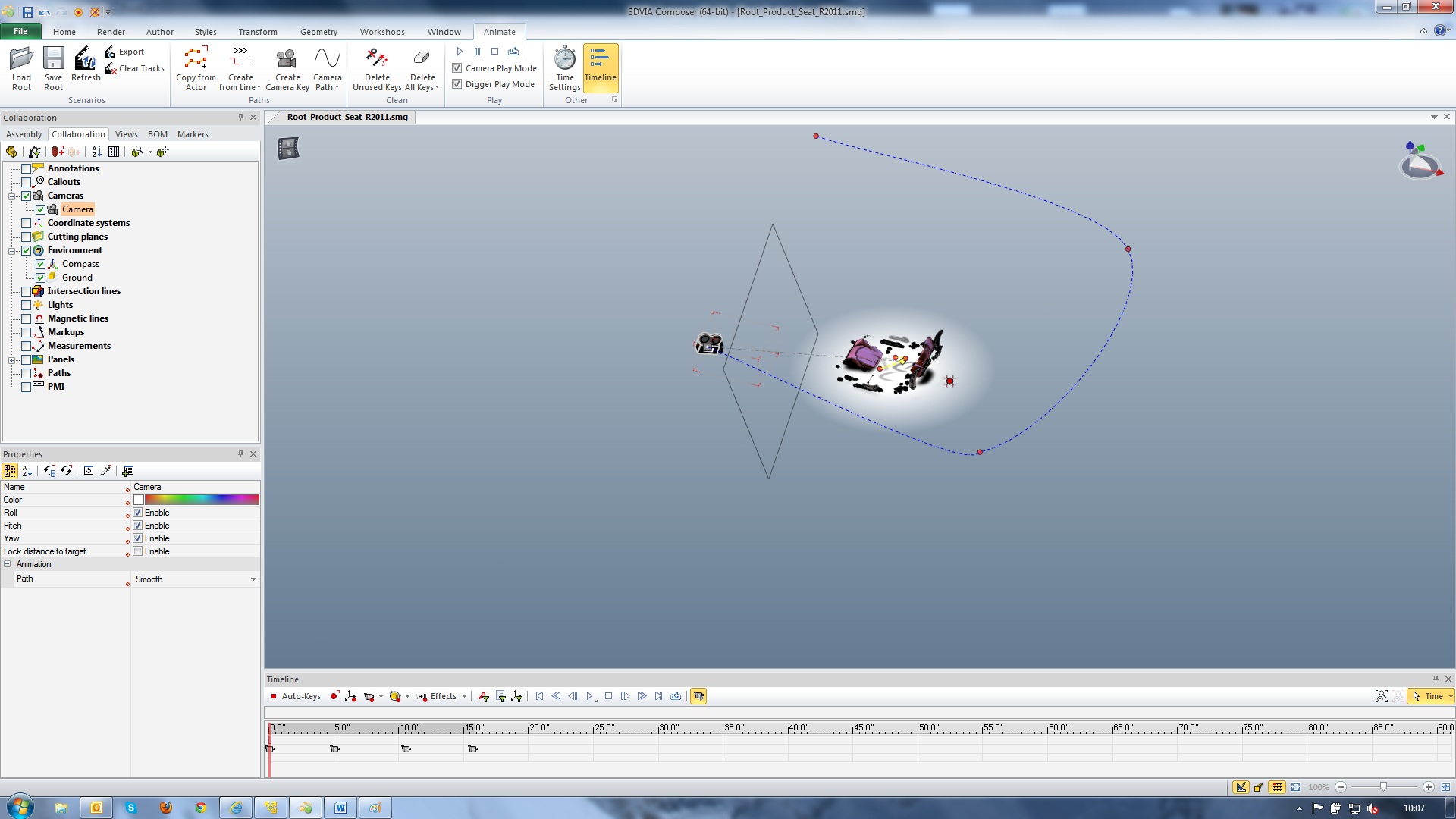1456x819 pixels.
Task: Open the File menu
Action: [x=20, y=31]
